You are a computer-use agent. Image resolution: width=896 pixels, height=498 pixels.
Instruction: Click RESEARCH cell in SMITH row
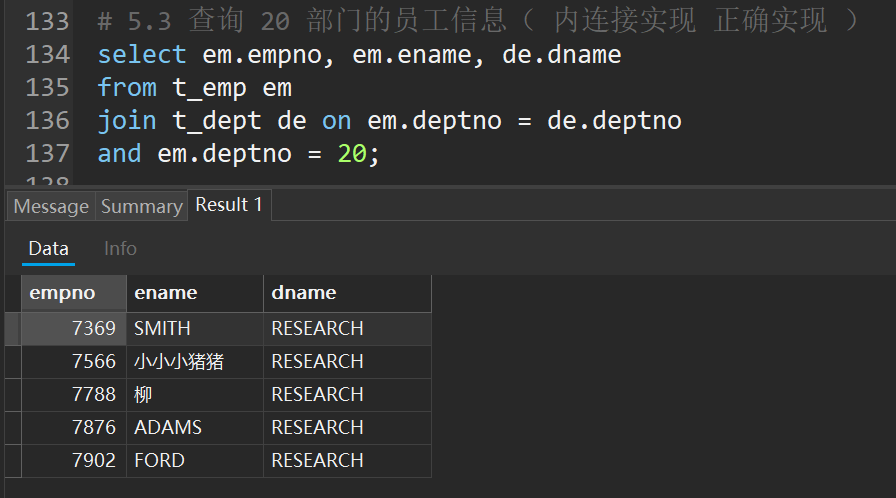[347, 328]
